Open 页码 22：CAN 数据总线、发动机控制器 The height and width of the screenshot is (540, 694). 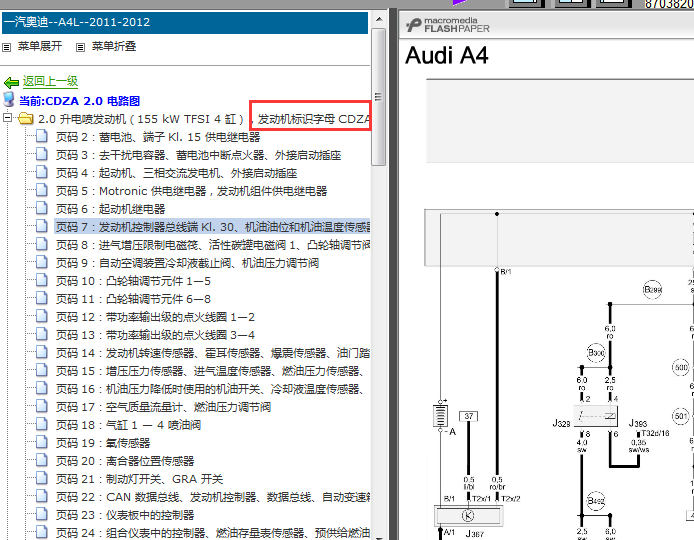tap(213, 497)
